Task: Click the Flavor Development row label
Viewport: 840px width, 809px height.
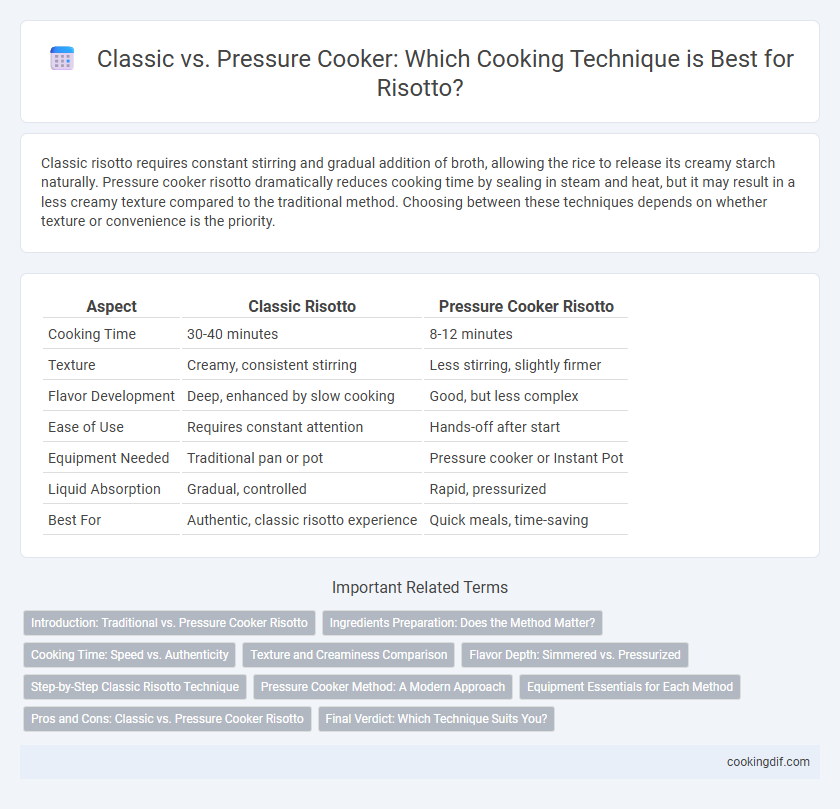Action: pyautogui.click(x=111, y=396)
